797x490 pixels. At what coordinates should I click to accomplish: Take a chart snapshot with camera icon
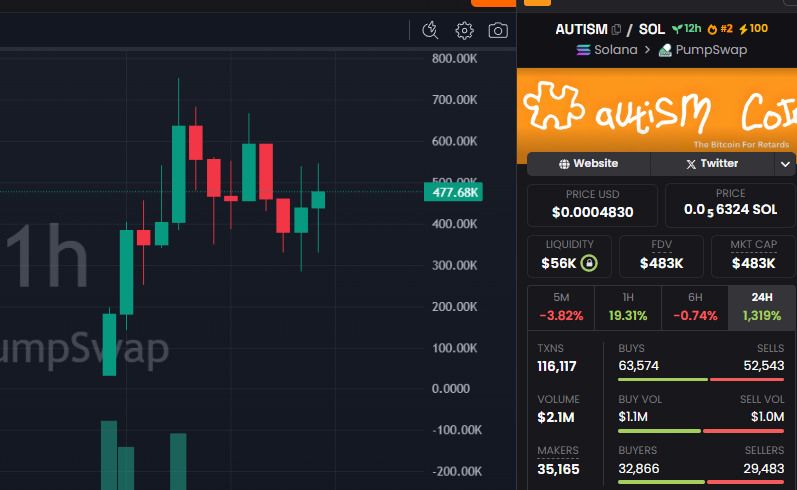click(498, 30)
